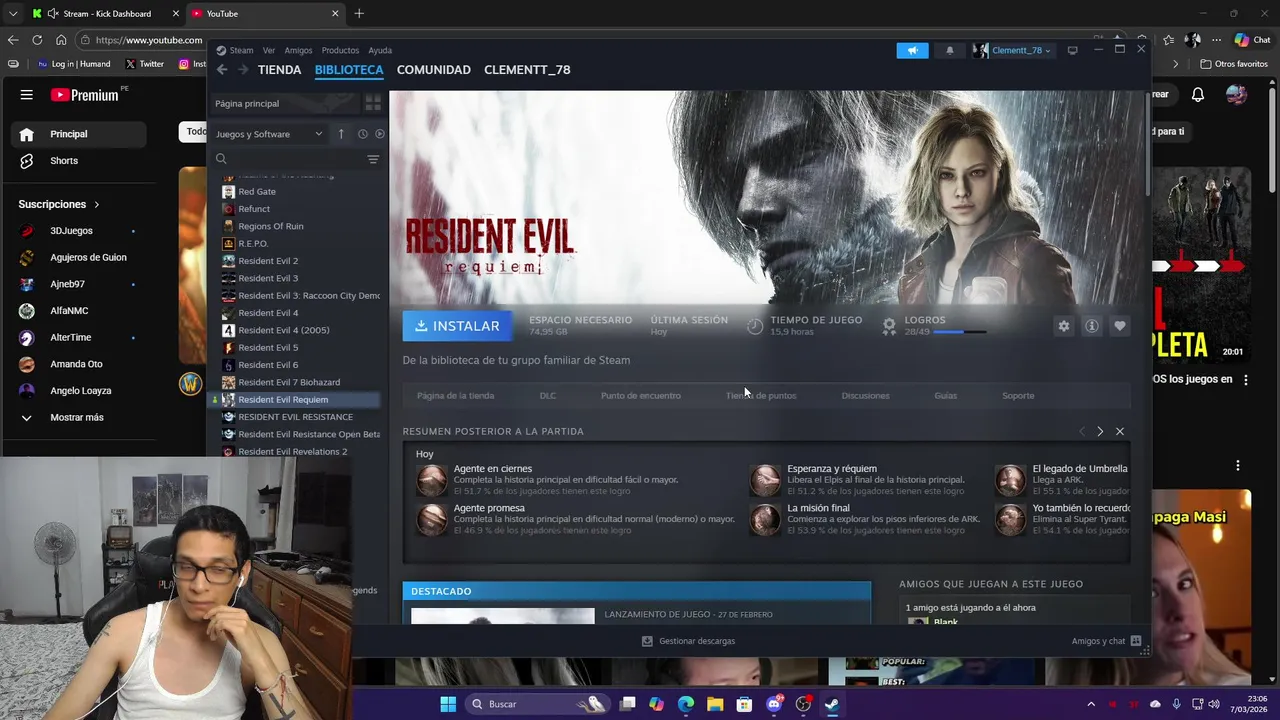Open Soporte link

1018,396
